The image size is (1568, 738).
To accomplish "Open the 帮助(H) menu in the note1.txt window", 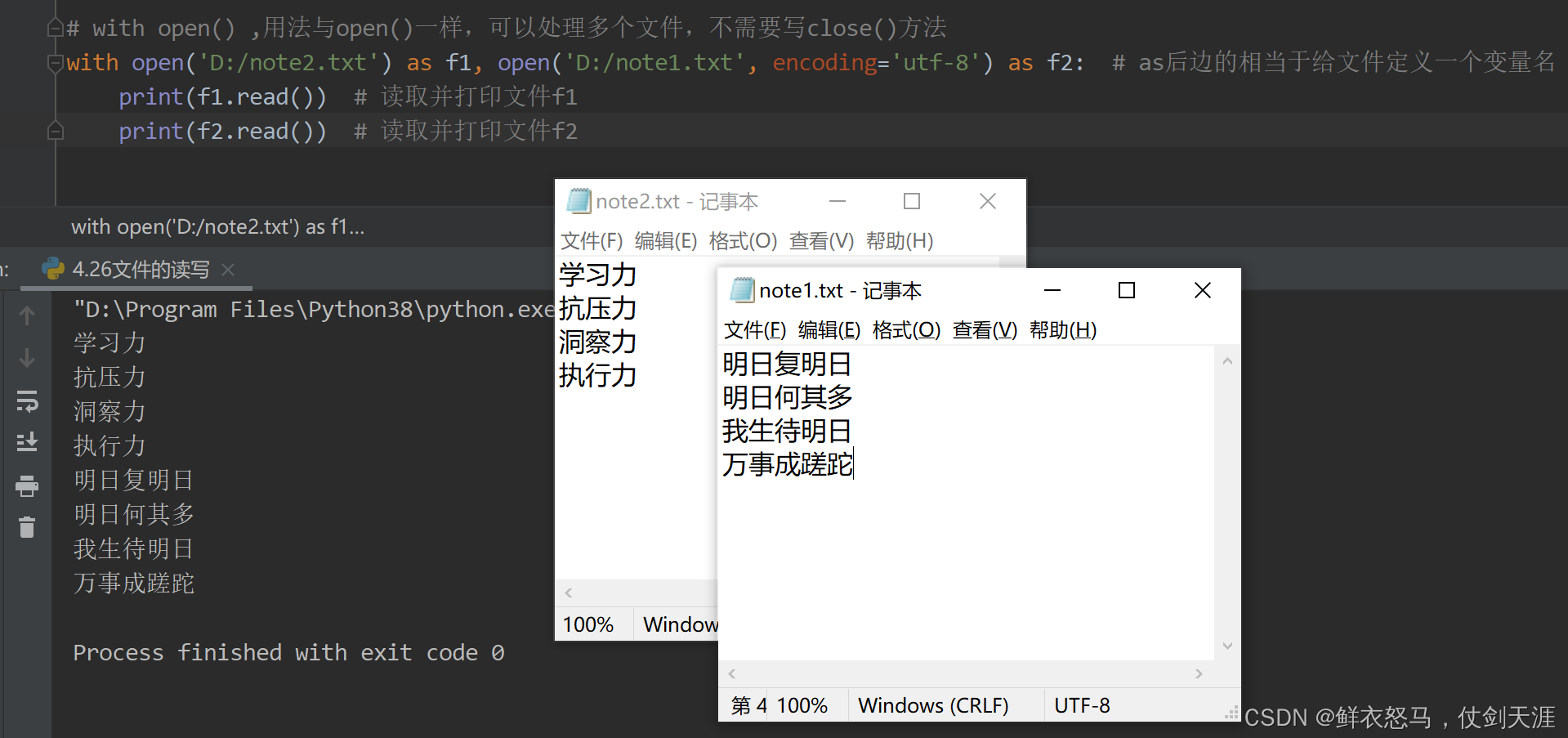I will (x=1063, y=330).
